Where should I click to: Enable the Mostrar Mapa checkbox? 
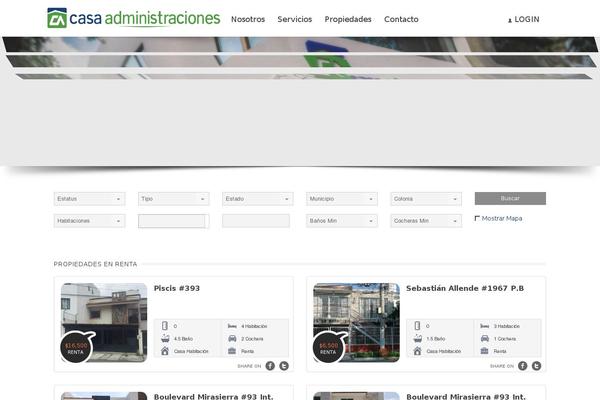coord(477,218)
